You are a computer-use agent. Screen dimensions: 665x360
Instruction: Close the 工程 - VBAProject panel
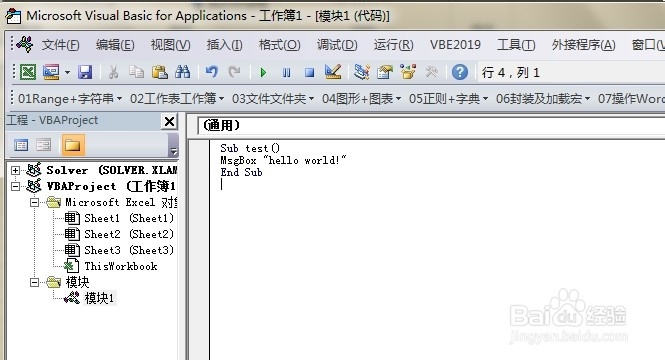169,122
